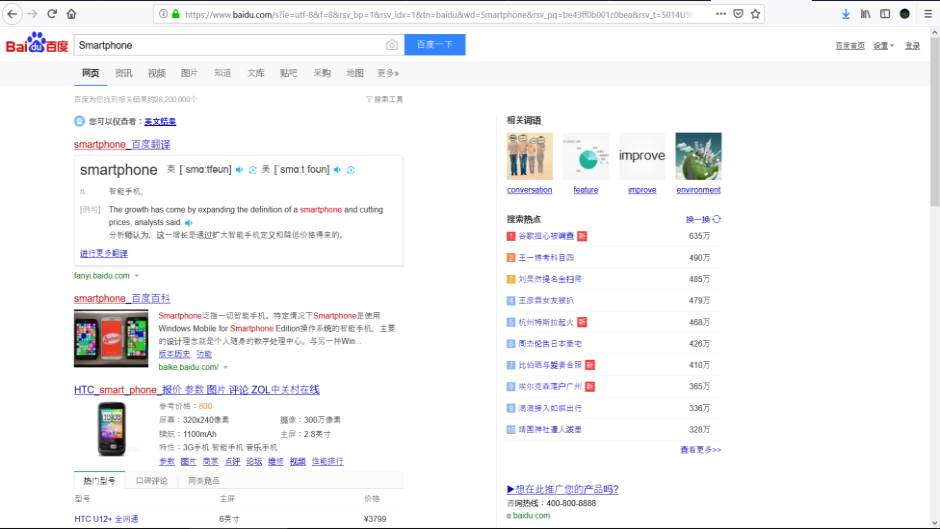Expand arrow next to fanyi.baidu.com

tap(137, 275)
